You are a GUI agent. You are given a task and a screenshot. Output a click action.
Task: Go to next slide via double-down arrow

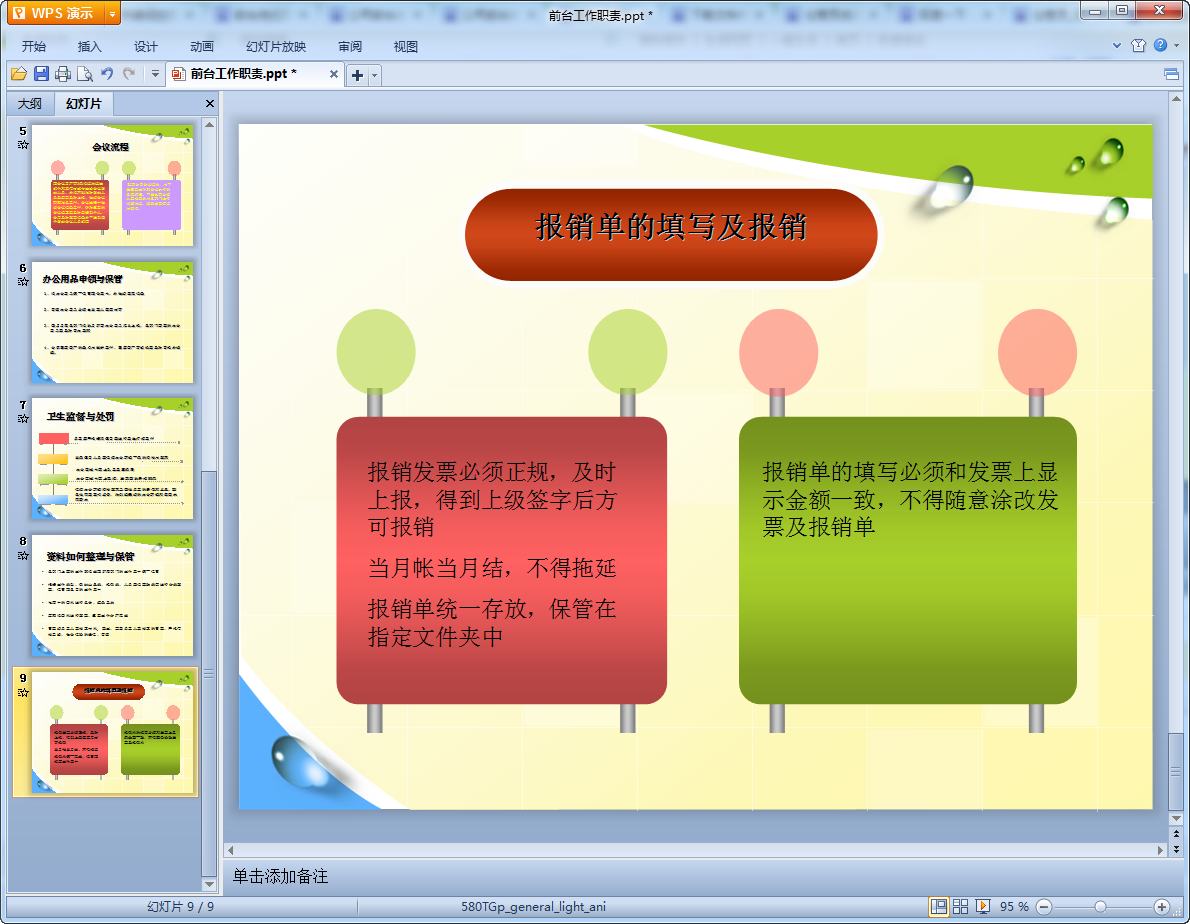(x=1176, y=849)
